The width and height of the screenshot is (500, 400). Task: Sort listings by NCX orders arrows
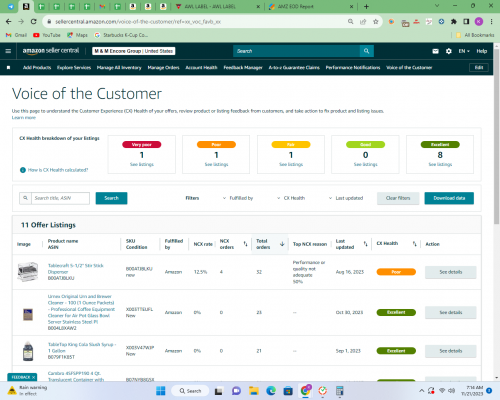click(245, 244)
